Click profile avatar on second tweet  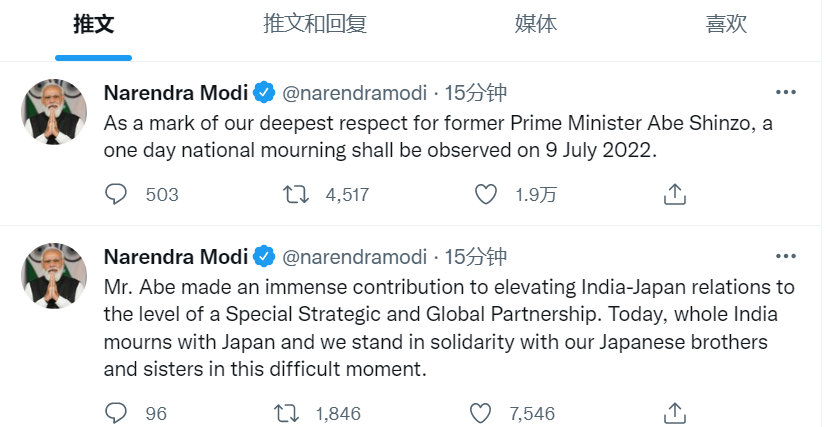coord(54,274)
